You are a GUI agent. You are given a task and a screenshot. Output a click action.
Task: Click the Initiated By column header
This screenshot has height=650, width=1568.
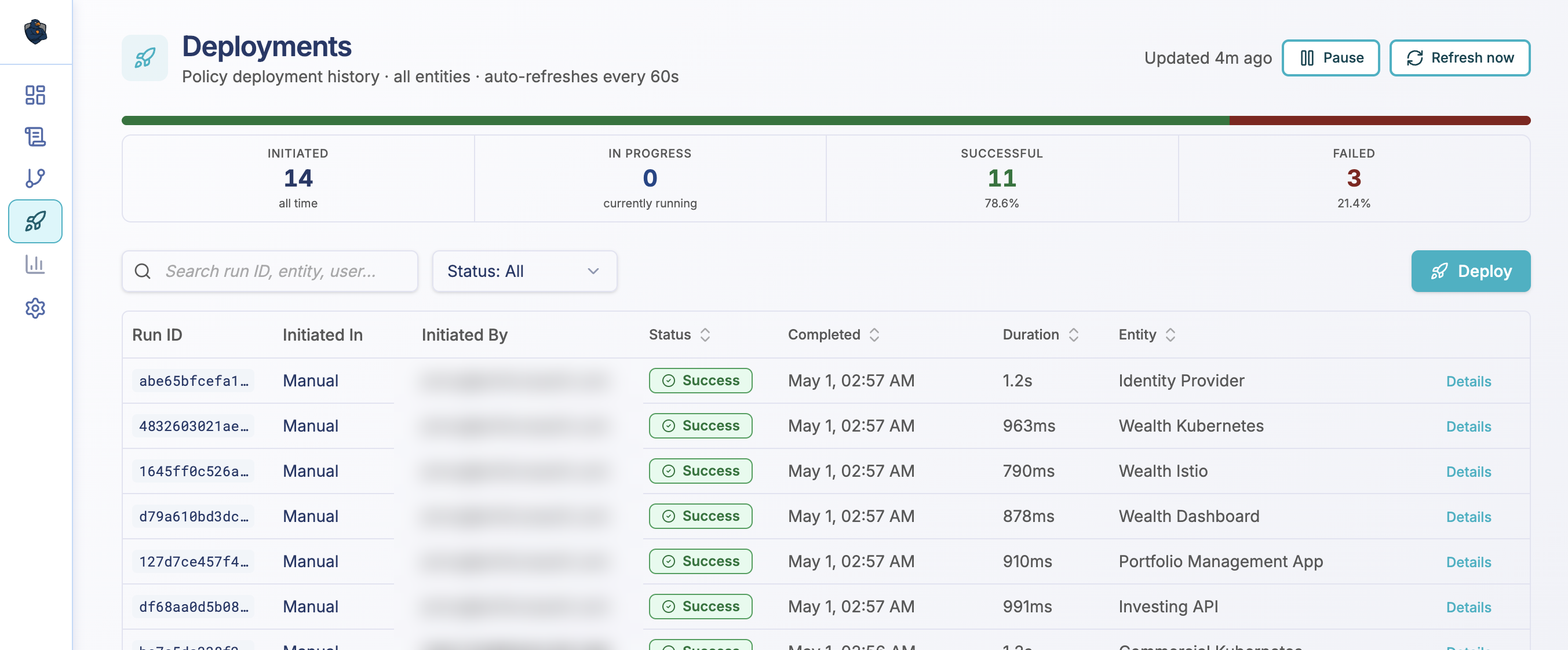pyautogui.click(x=465, y=335)
